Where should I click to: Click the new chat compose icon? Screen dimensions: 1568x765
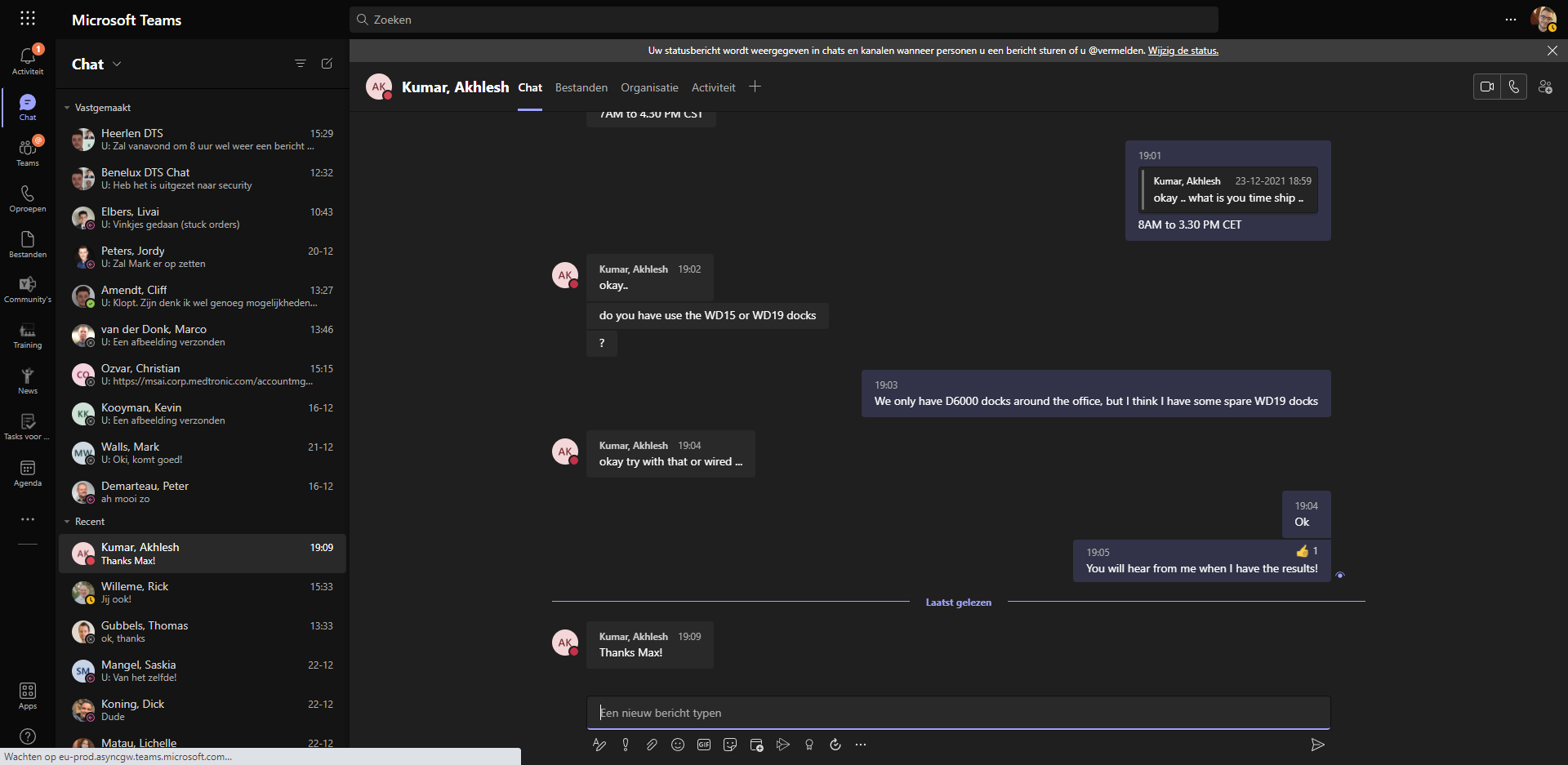click(327, 64)
